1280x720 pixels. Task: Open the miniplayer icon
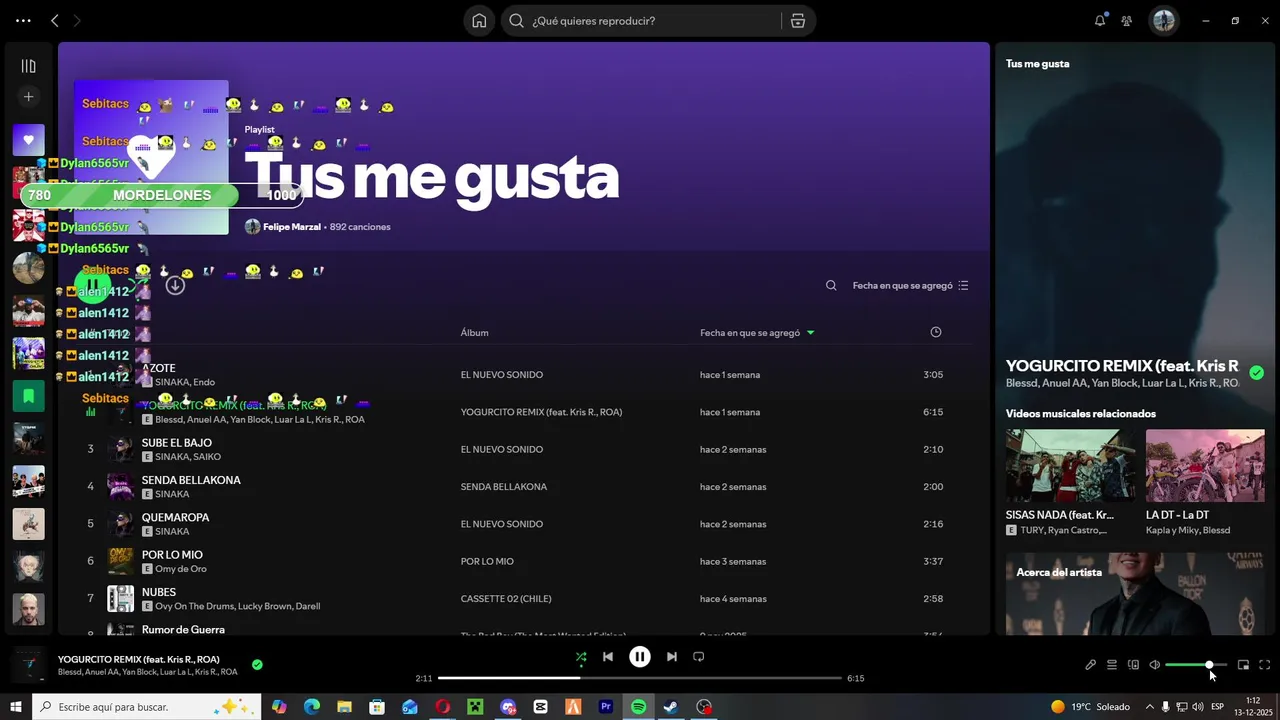[x=1243, y=665]
